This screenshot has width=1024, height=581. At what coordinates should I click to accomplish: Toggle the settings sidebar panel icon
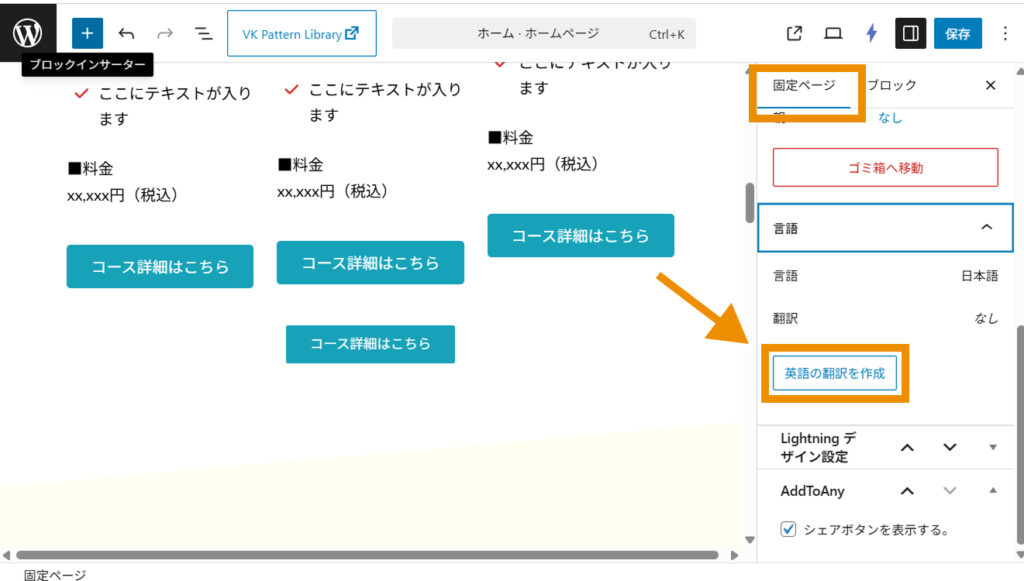[910, 33]
